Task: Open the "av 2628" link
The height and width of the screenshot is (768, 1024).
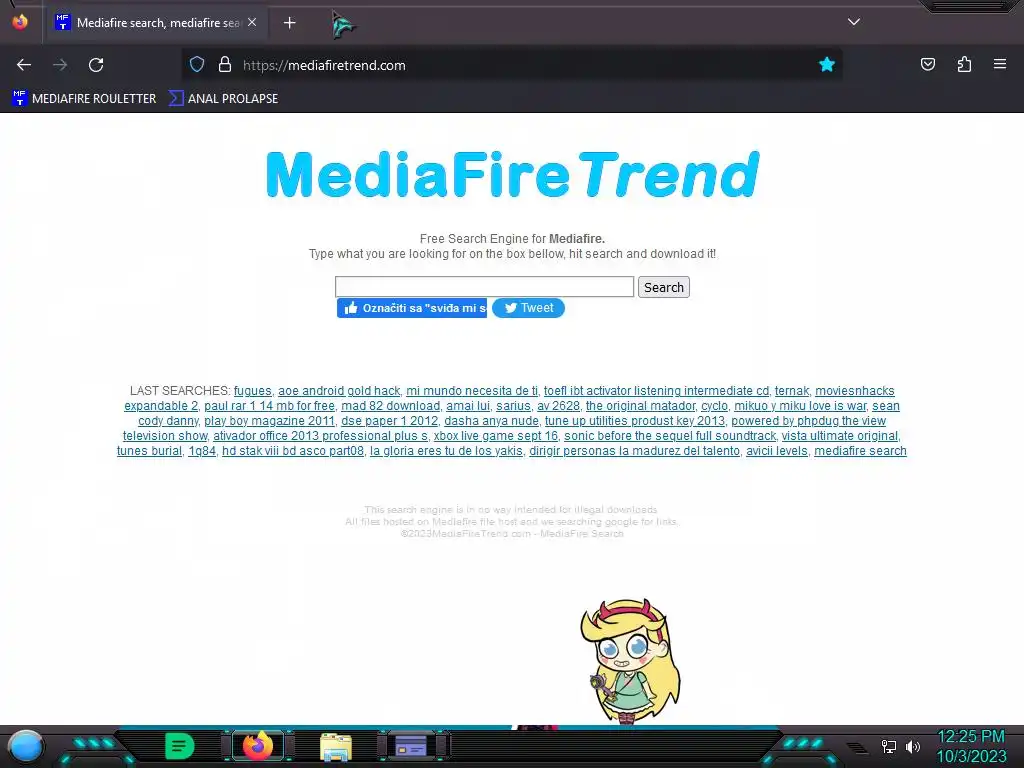Action: point(558,406)
